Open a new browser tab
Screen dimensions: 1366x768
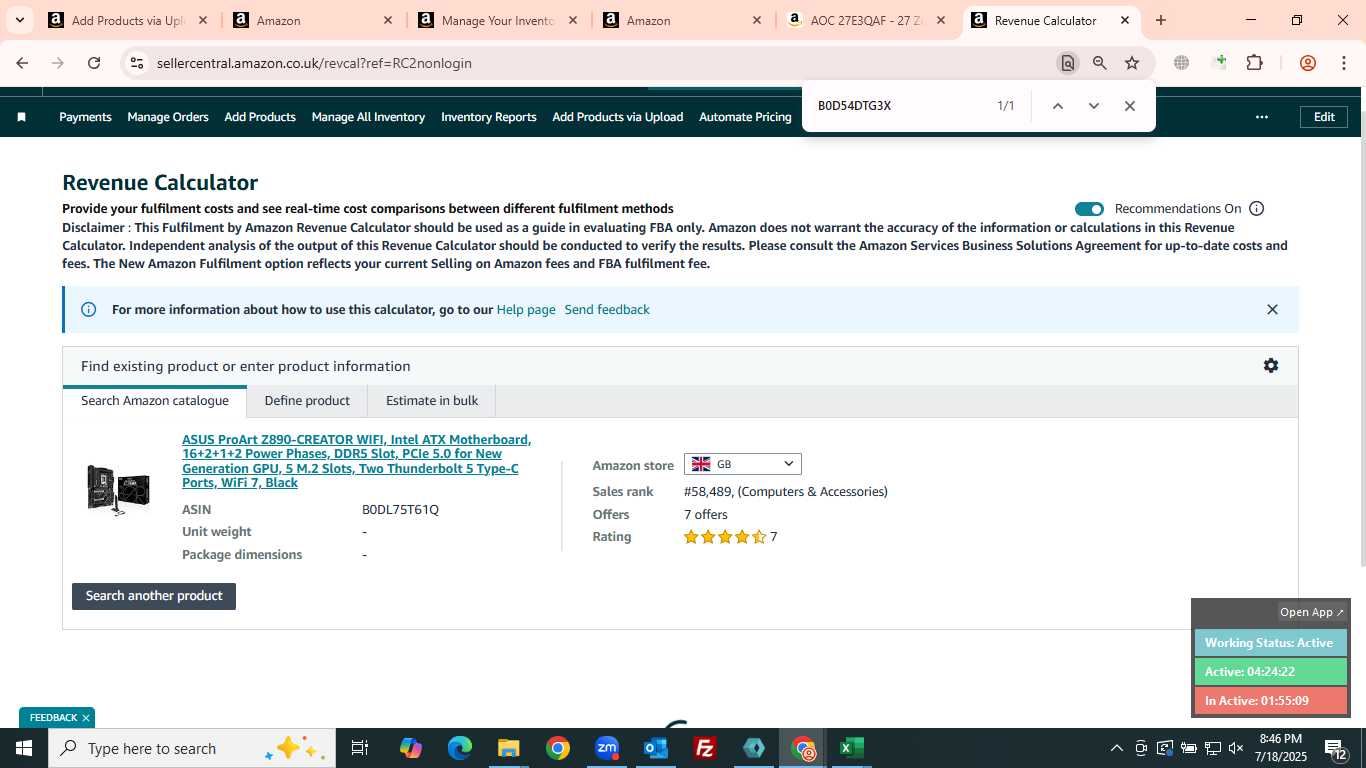click(x=1161, y=20)
